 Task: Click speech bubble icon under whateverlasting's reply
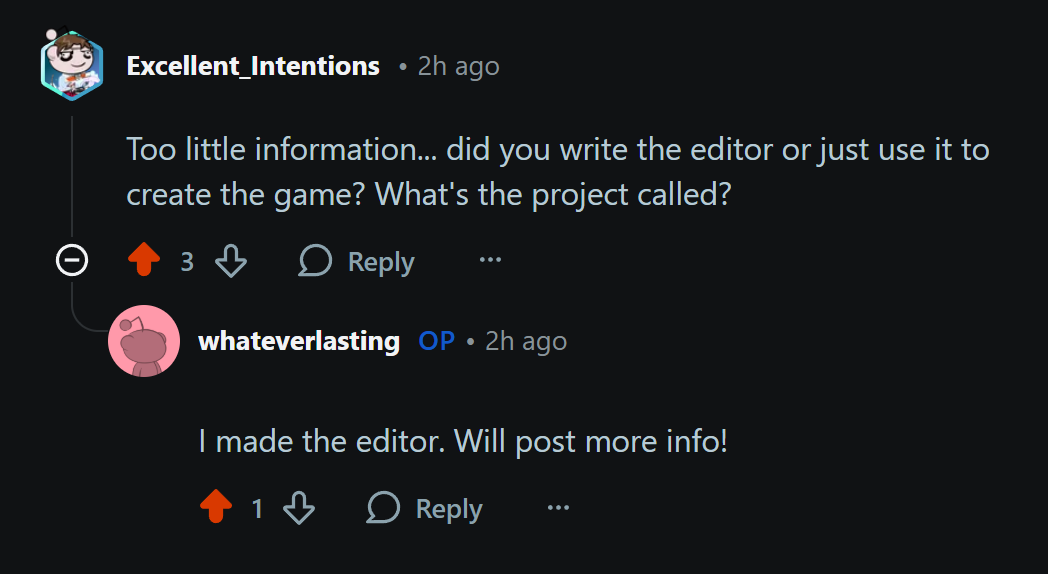(383, 508)
